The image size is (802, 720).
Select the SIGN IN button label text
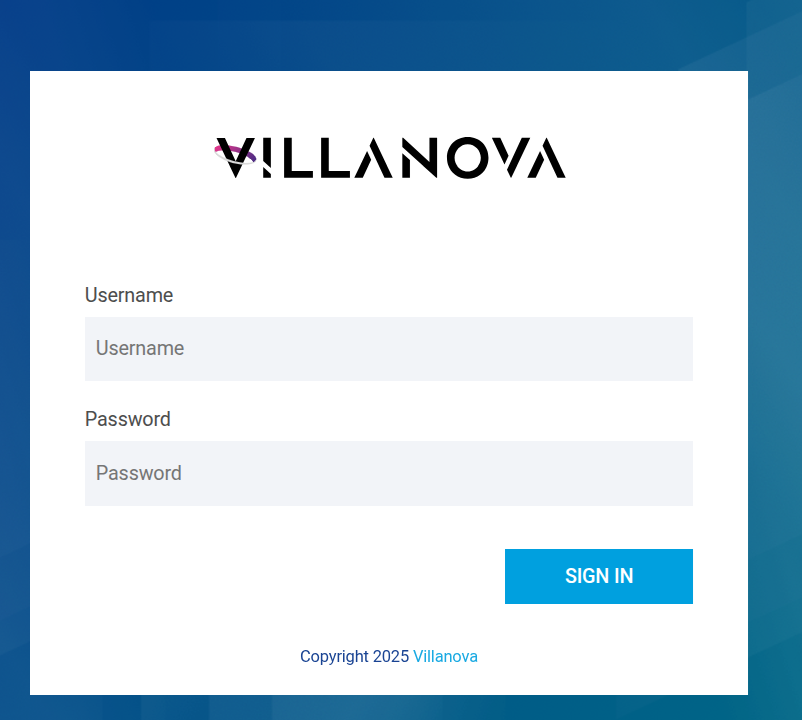[x=598, y=576]
